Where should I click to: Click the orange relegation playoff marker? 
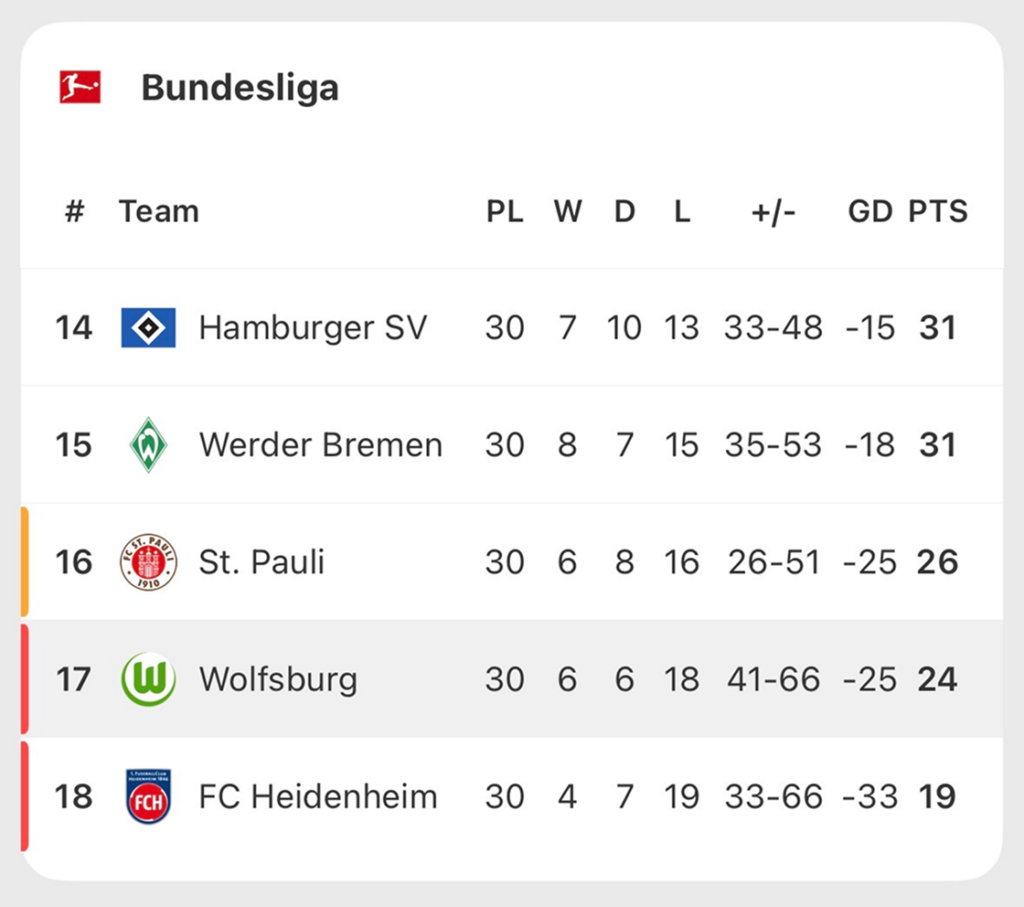[x=25, y=562]
